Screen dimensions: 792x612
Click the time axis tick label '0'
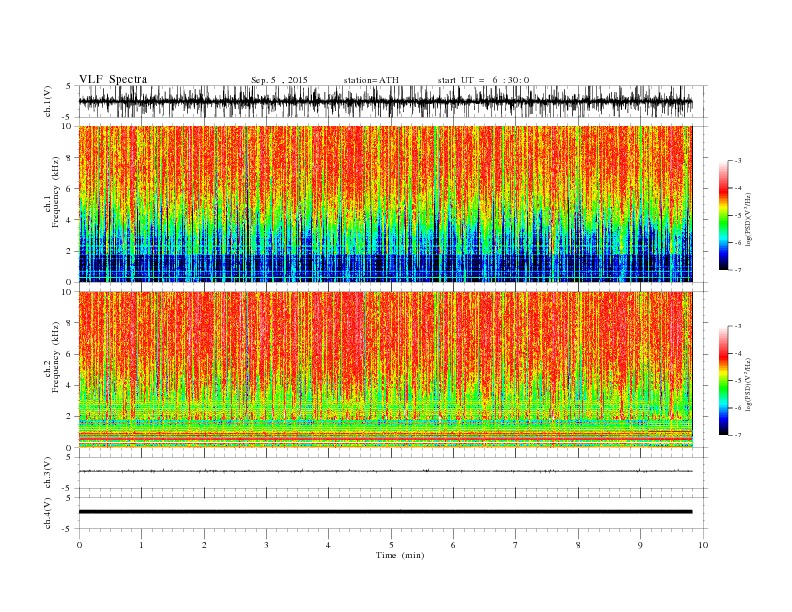[x=79, y=545]
